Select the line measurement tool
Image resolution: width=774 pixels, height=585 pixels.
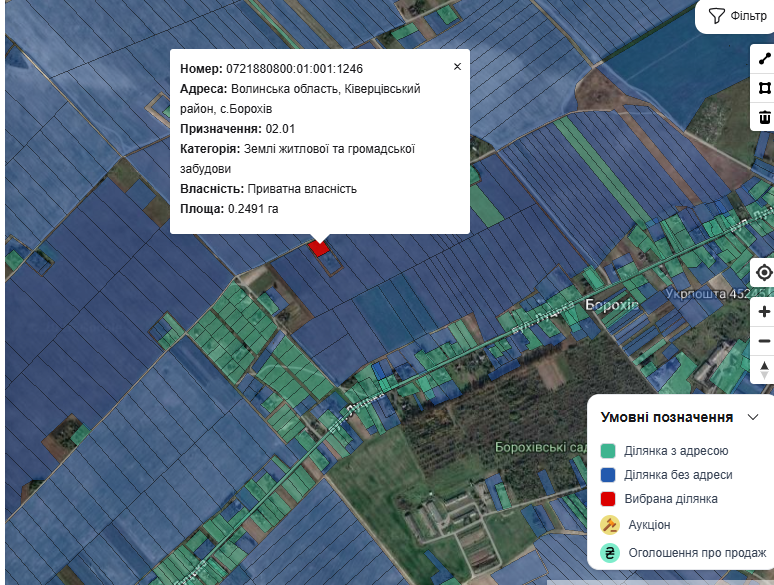click(x=764, y=60)
